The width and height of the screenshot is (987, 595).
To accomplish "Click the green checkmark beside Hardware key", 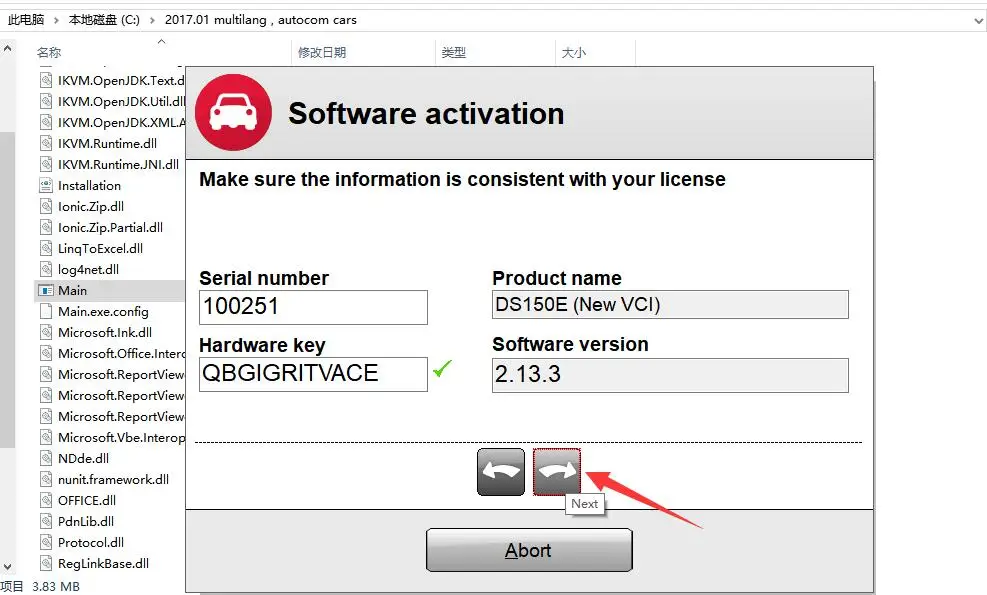I will coord(442,370).
